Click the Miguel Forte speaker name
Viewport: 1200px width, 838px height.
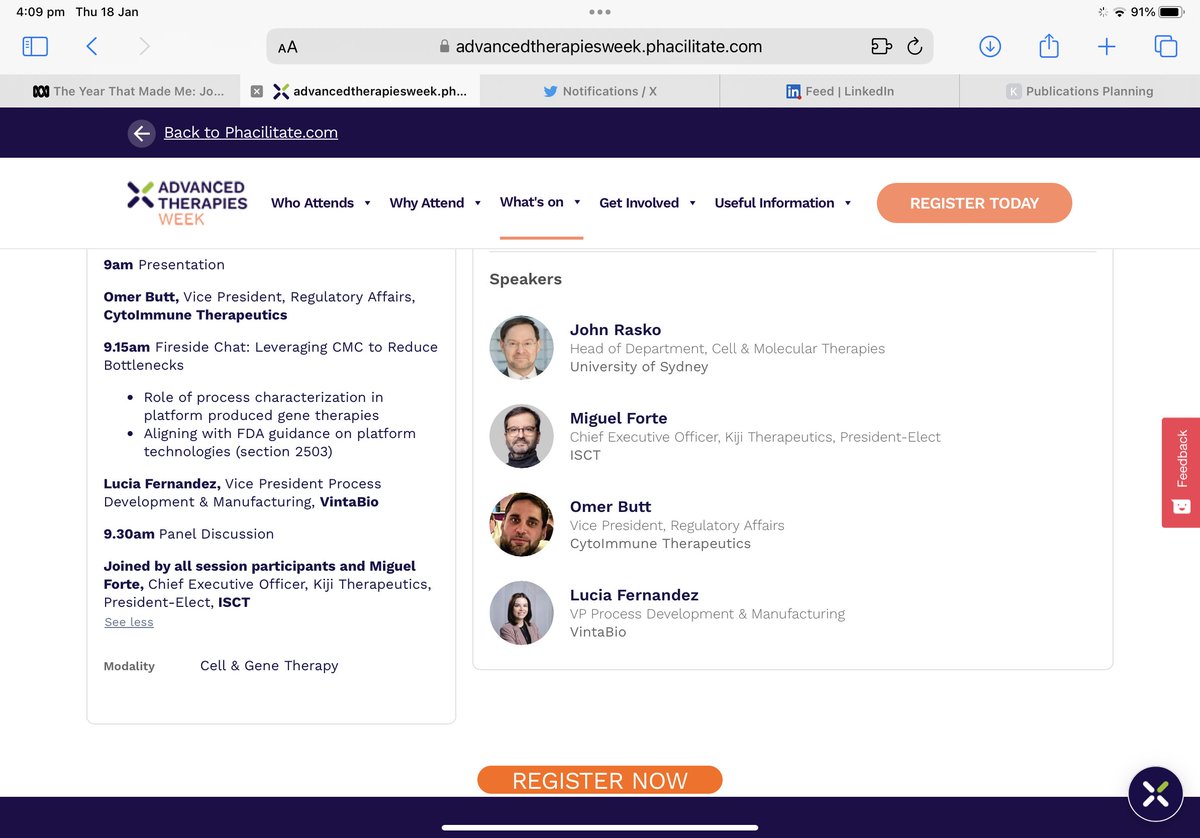click(618, 418)
